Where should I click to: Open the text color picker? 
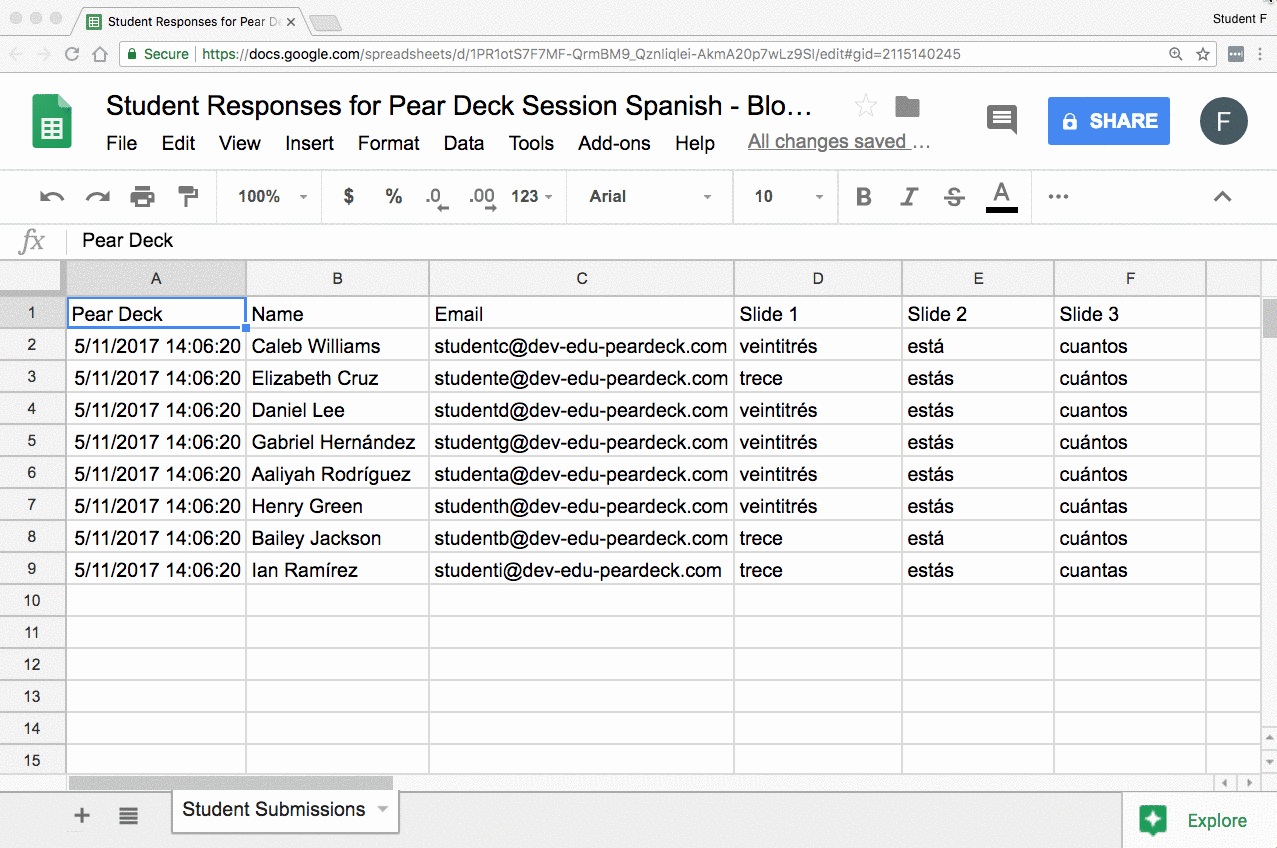pyautogui.click(x=1002, y=197)
